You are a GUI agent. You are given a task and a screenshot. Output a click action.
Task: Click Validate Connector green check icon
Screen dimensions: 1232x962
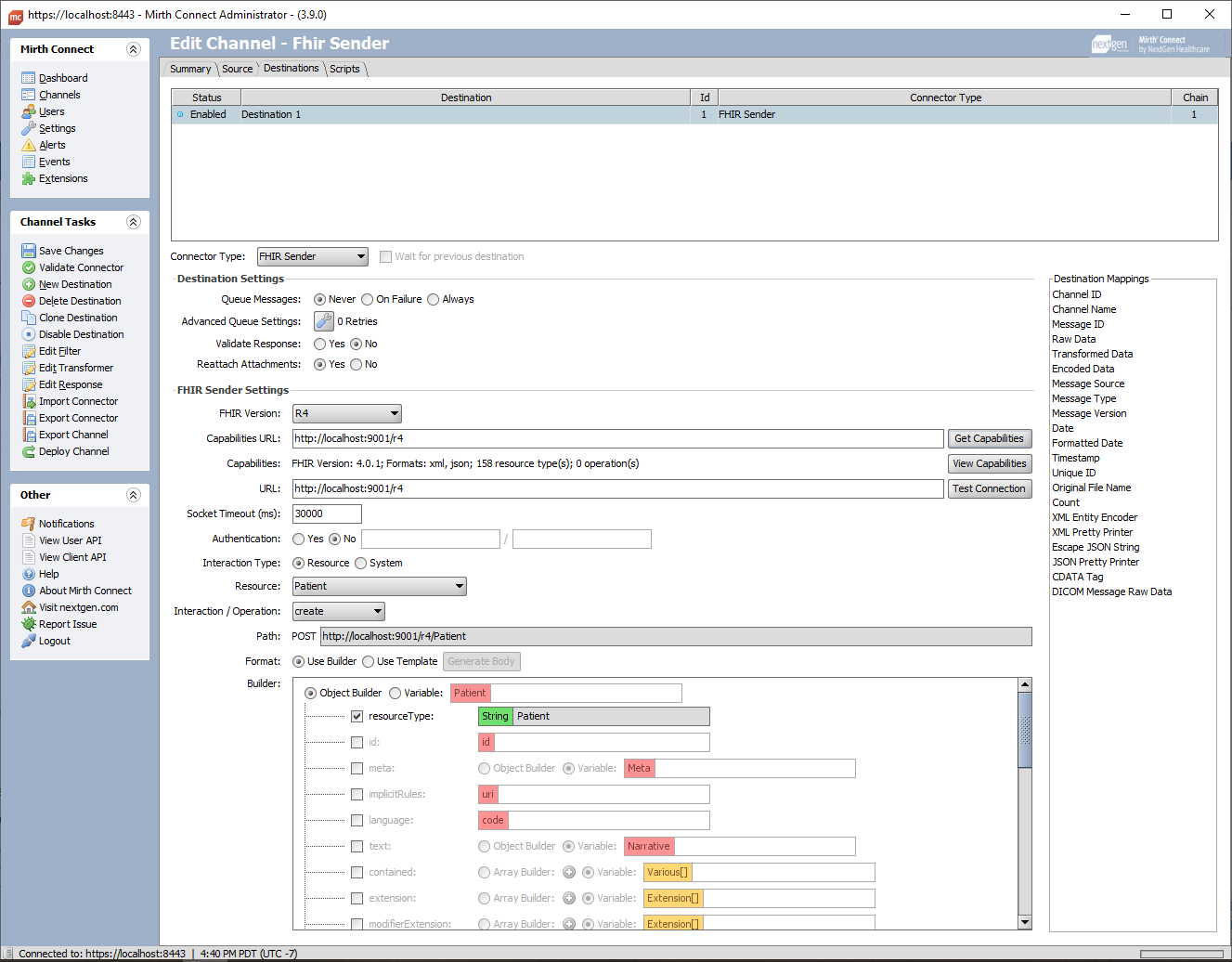(x=29, y=267)
